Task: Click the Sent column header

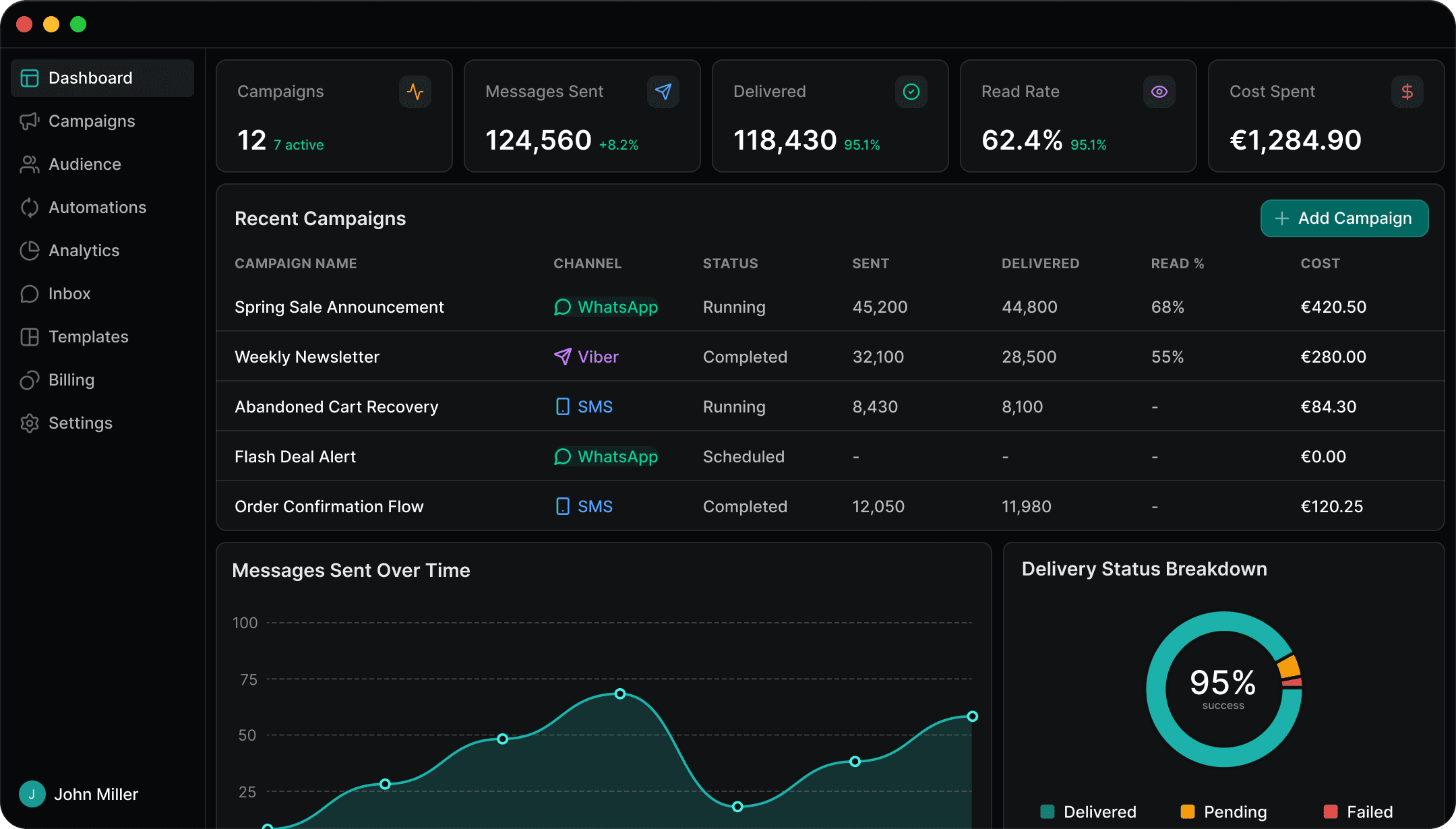Action: click(871, 264)
